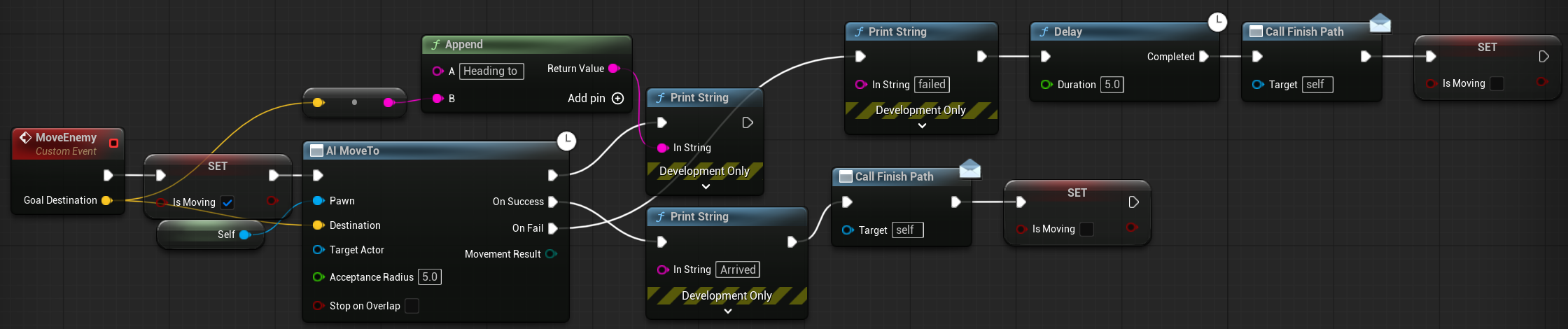Toggle Is Moving checkbox in first SET node

227,202
